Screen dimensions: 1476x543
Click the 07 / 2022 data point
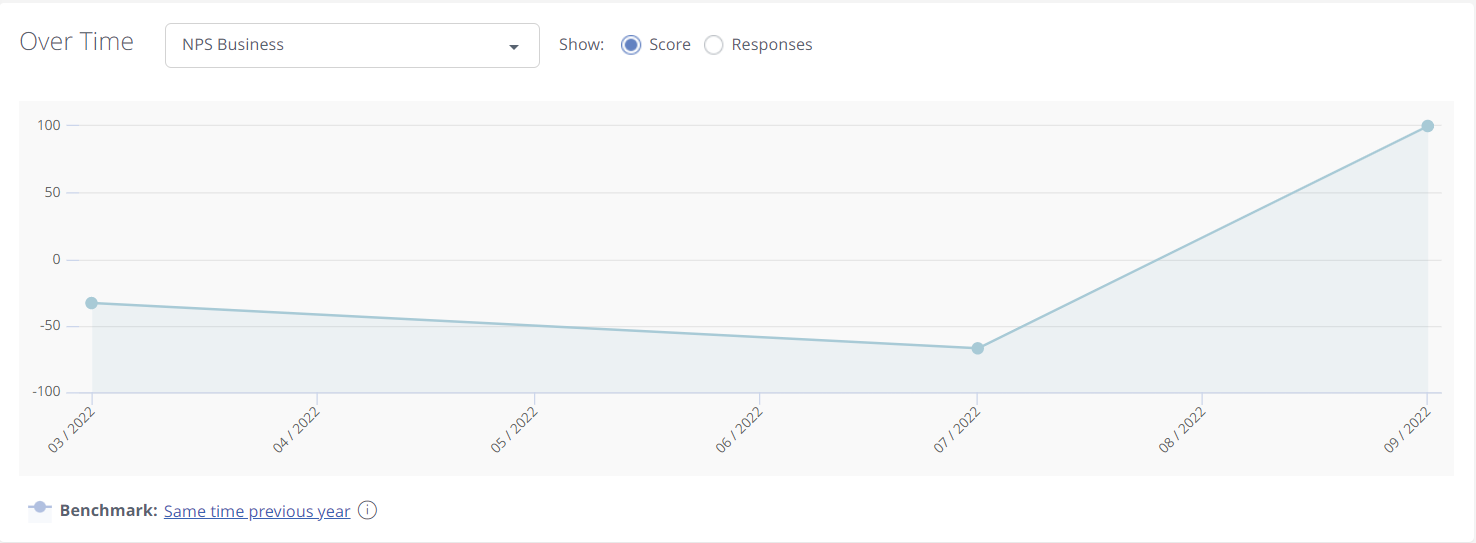978,348
